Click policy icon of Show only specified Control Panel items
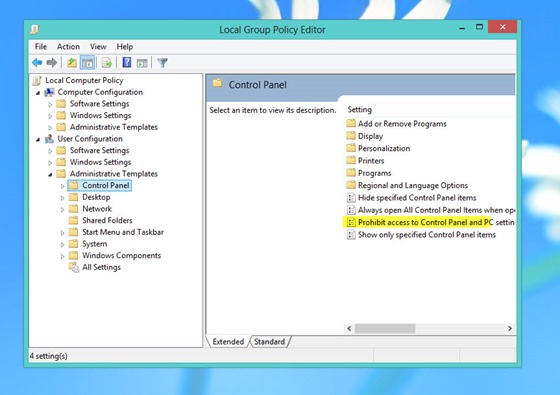The height and width of the screenshot is (395, 560). [351, 235]
